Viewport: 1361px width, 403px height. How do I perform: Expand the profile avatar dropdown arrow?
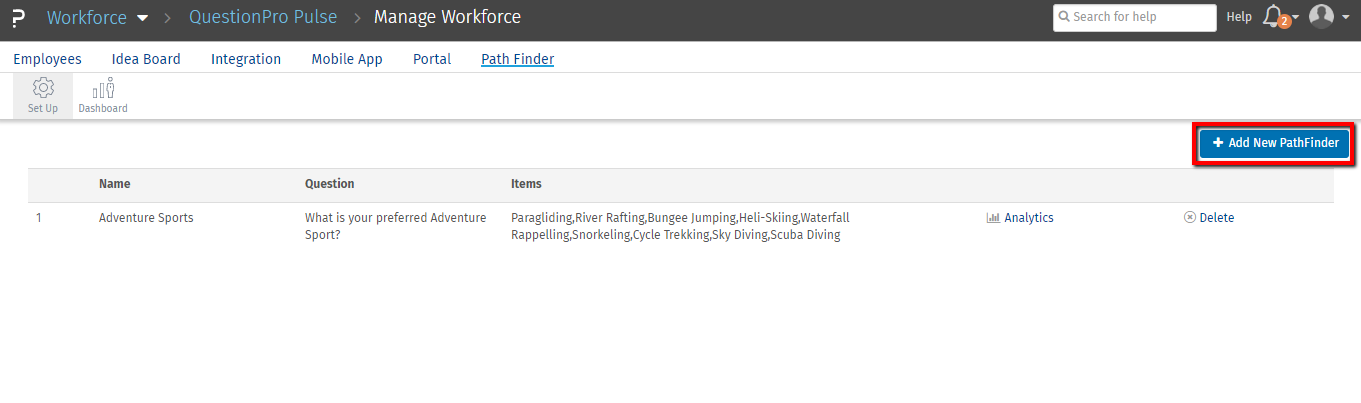(1346, 18)
